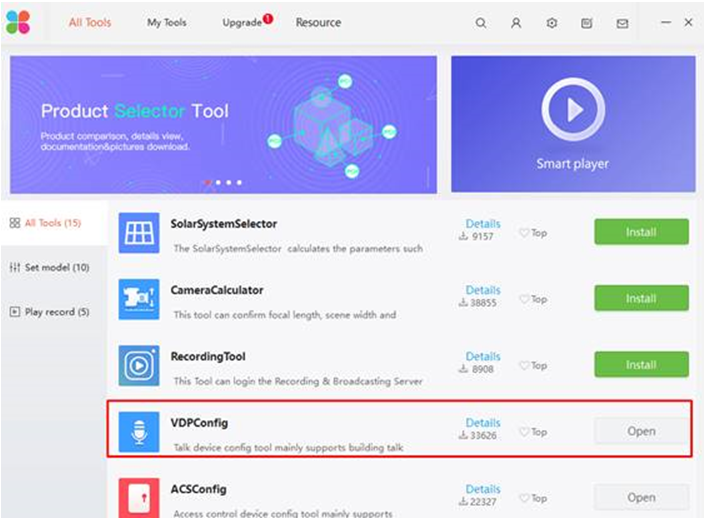Minimize the toolbox window
The image size is (710, 528).
coord(666,22)
